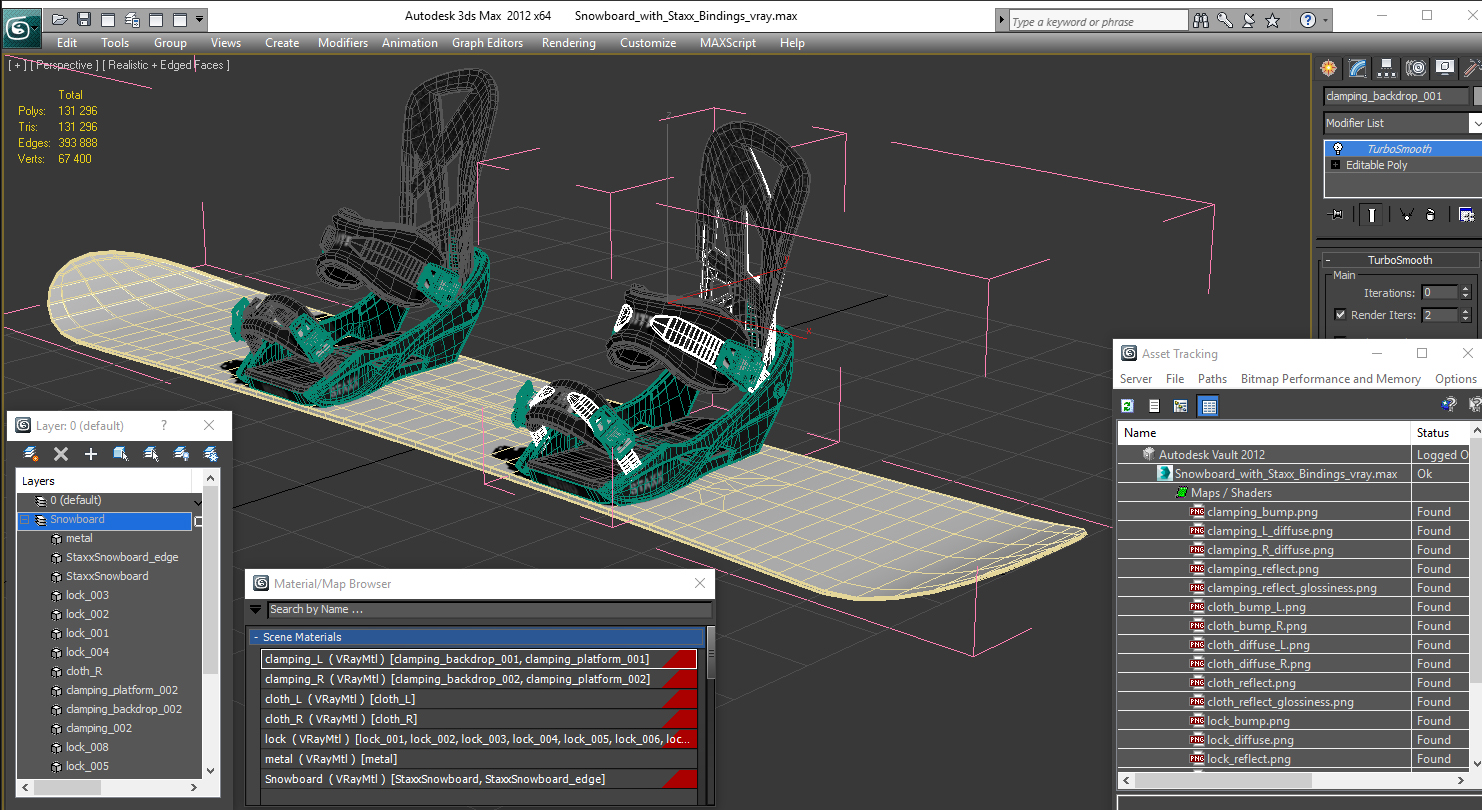
Task: Select the metal (VRayMtl) material row
Action: point(479,759)
